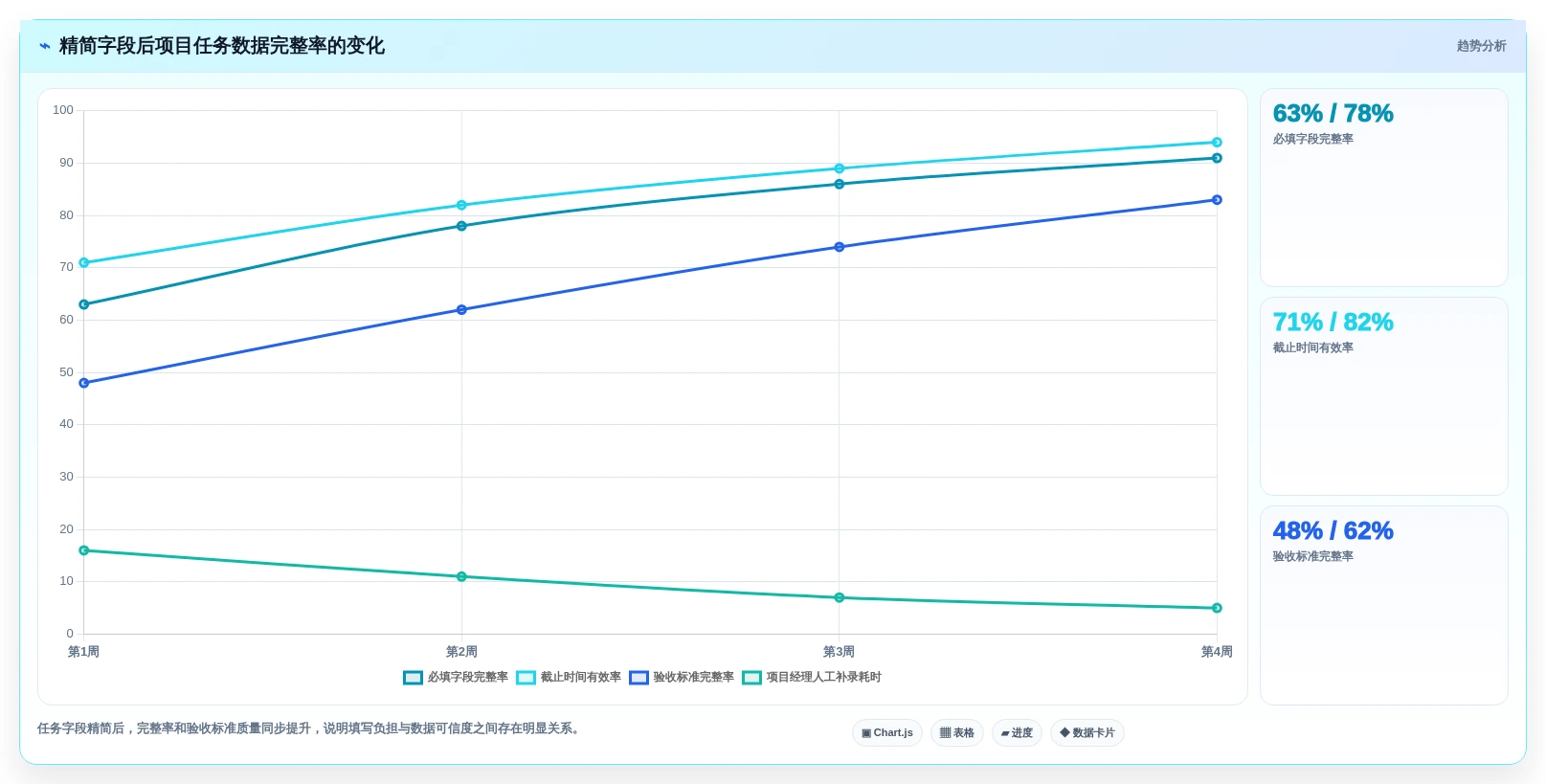Click the 第2周 x-axis label
The image size is (1546, 784).
point(461,652)
